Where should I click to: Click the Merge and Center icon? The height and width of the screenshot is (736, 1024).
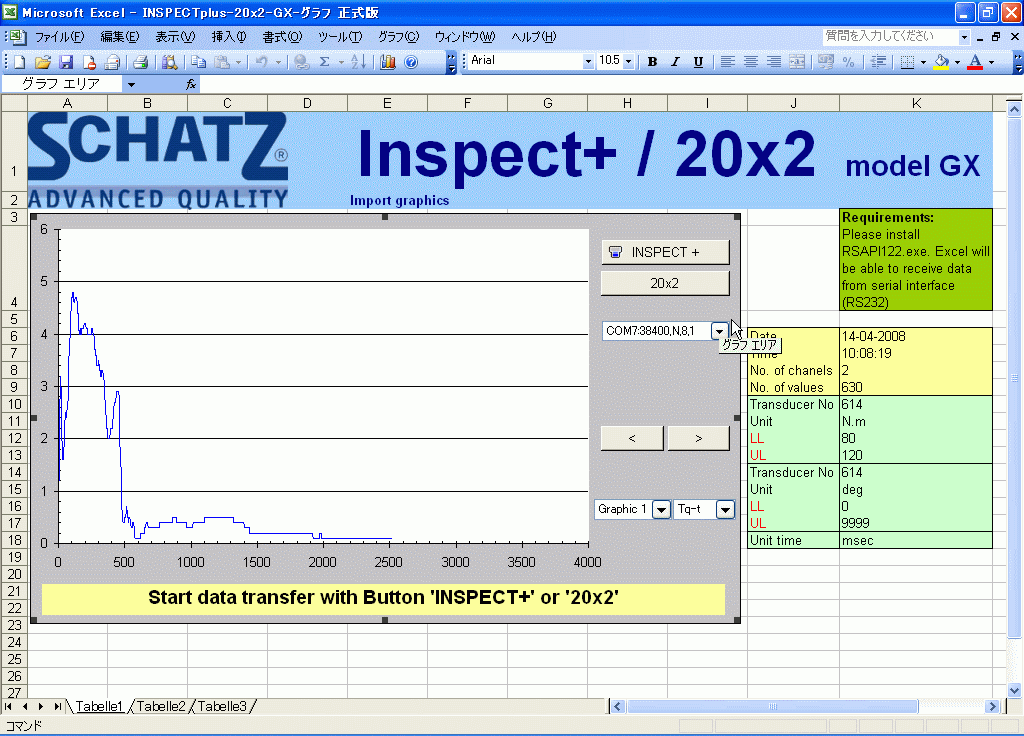[797, 62]
